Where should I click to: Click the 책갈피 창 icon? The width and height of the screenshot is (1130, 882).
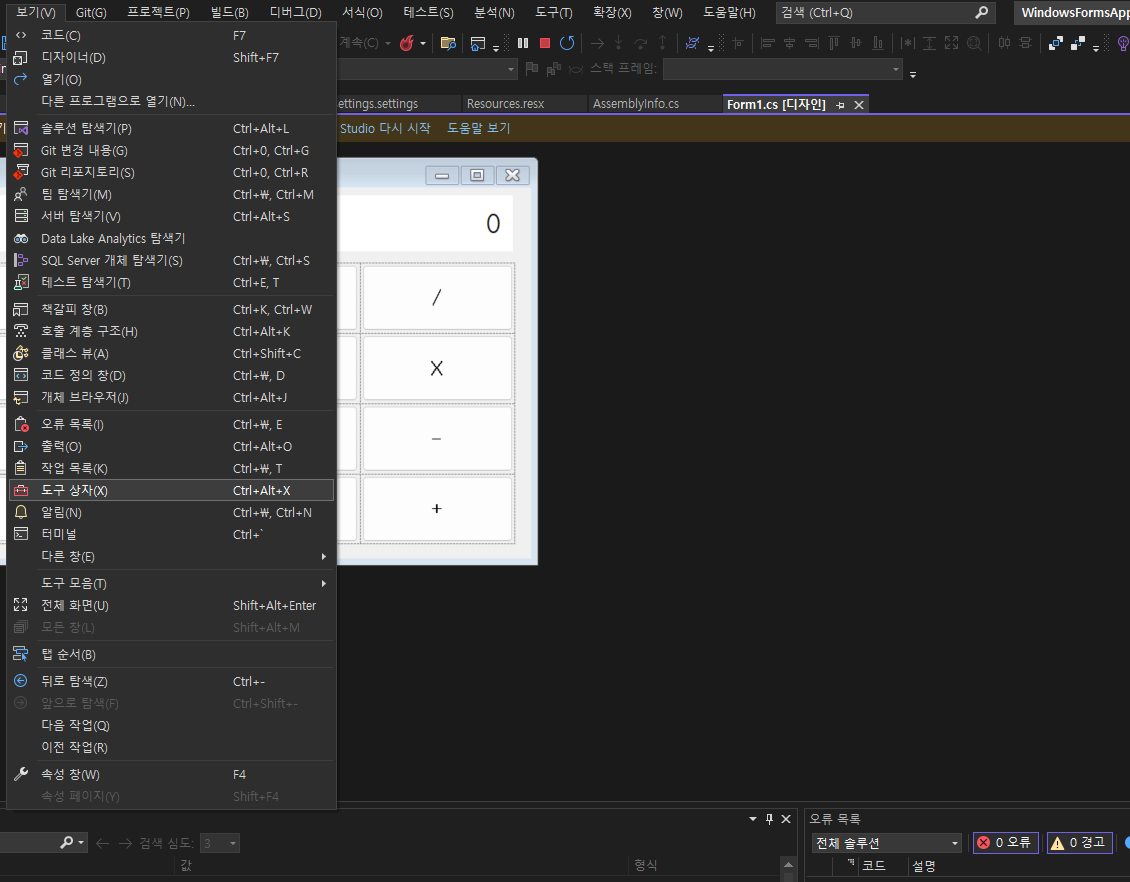(21, 309)
